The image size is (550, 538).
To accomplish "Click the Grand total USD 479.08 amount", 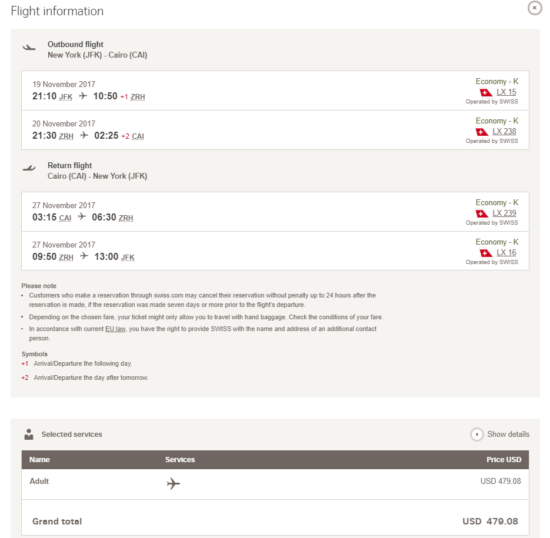I will (x=490, y=521).
